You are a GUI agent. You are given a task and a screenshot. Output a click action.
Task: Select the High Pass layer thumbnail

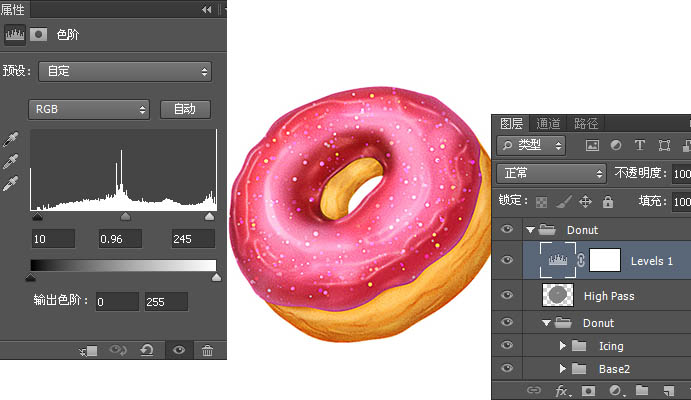coord(558,295)
